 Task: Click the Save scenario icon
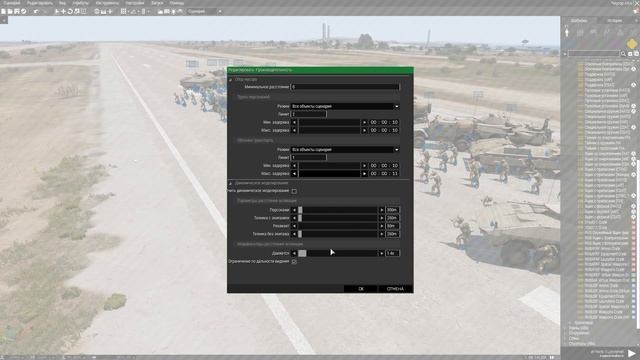[17, 11]
